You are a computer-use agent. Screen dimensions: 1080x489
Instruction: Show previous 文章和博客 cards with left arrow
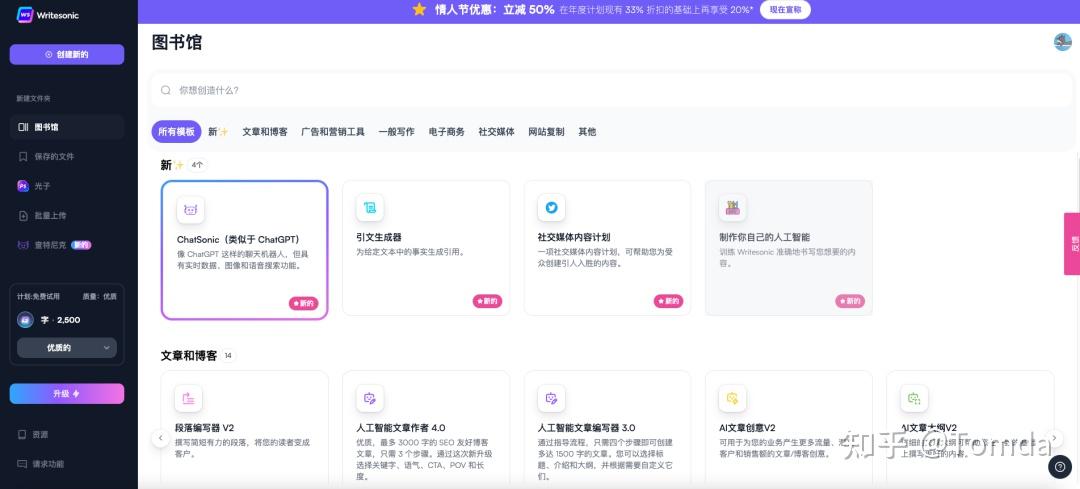click(x=160, y=437)
